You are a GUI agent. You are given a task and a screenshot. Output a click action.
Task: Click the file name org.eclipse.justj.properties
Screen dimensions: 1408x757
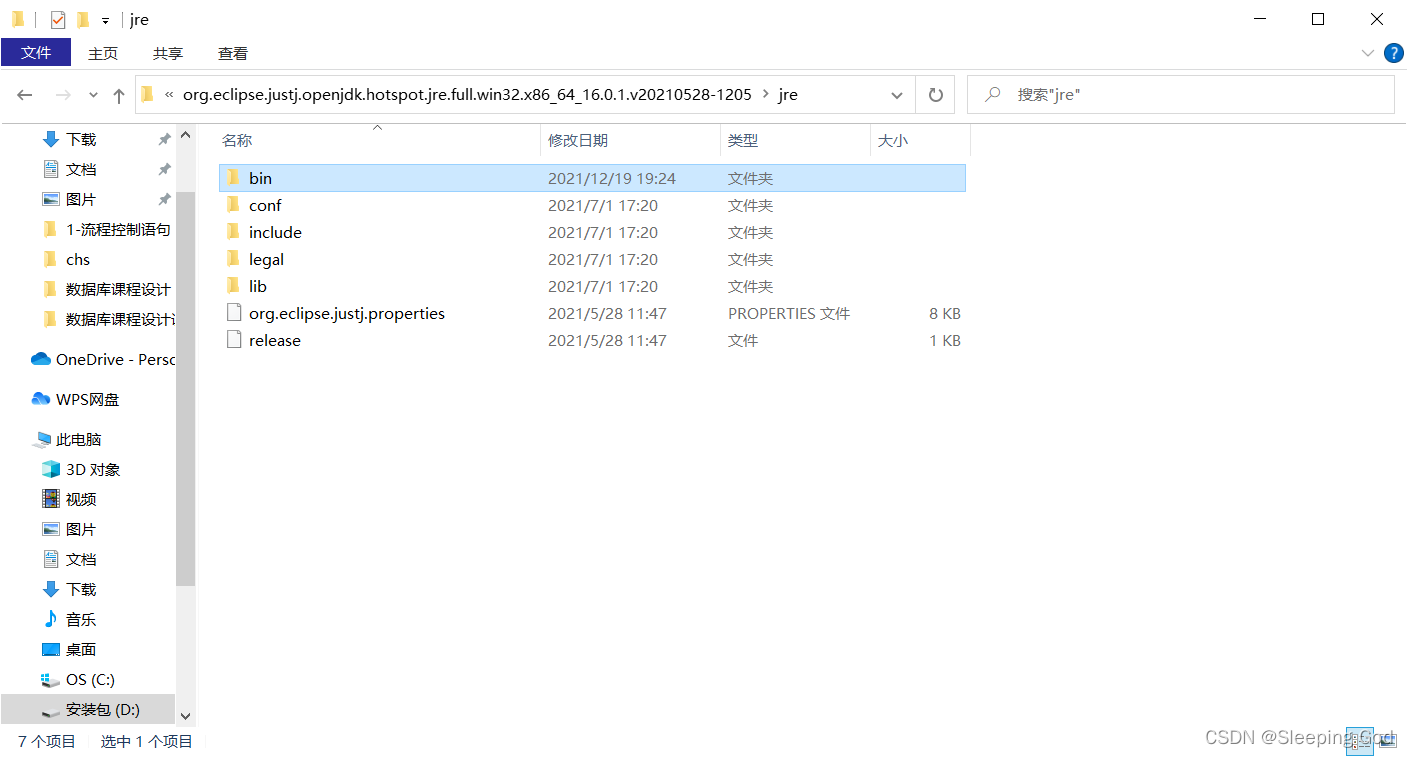(347, 313)
